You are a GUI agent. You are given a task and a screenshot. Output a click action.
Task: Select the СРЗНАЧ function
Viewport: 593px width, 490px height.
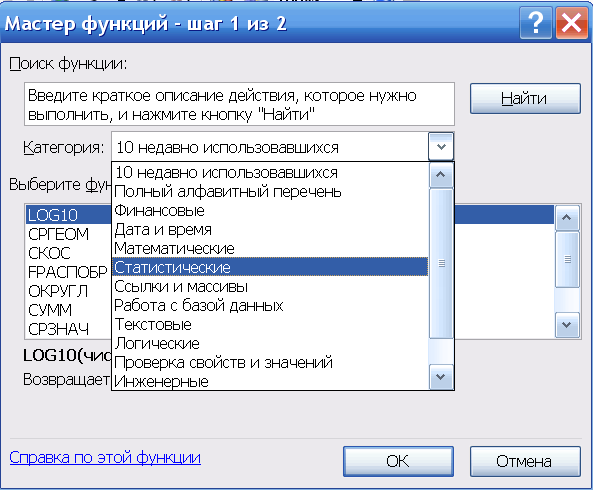(x=69, y=329)
